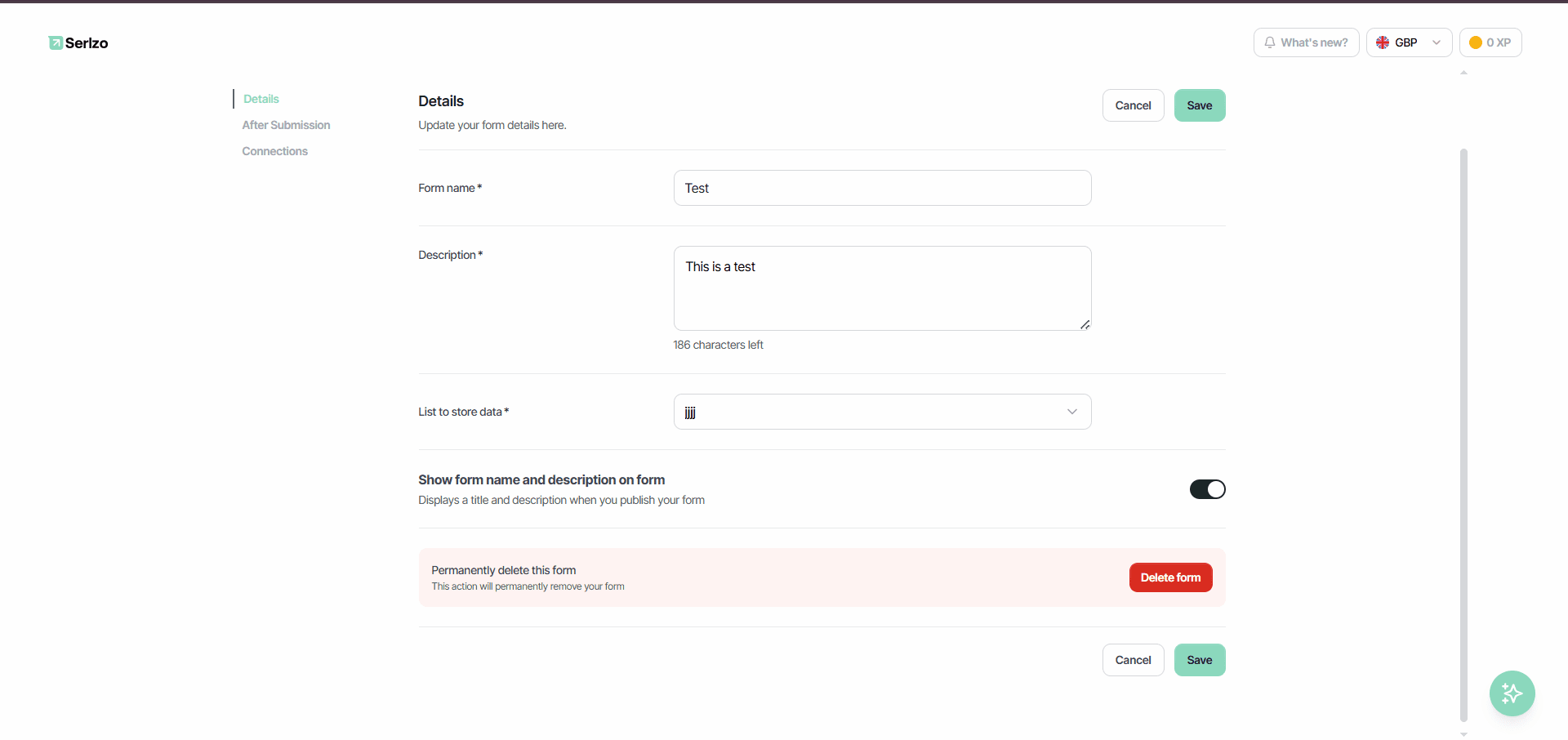Click the top Save button
The image size is (1568, 740).
point(1200,105)
